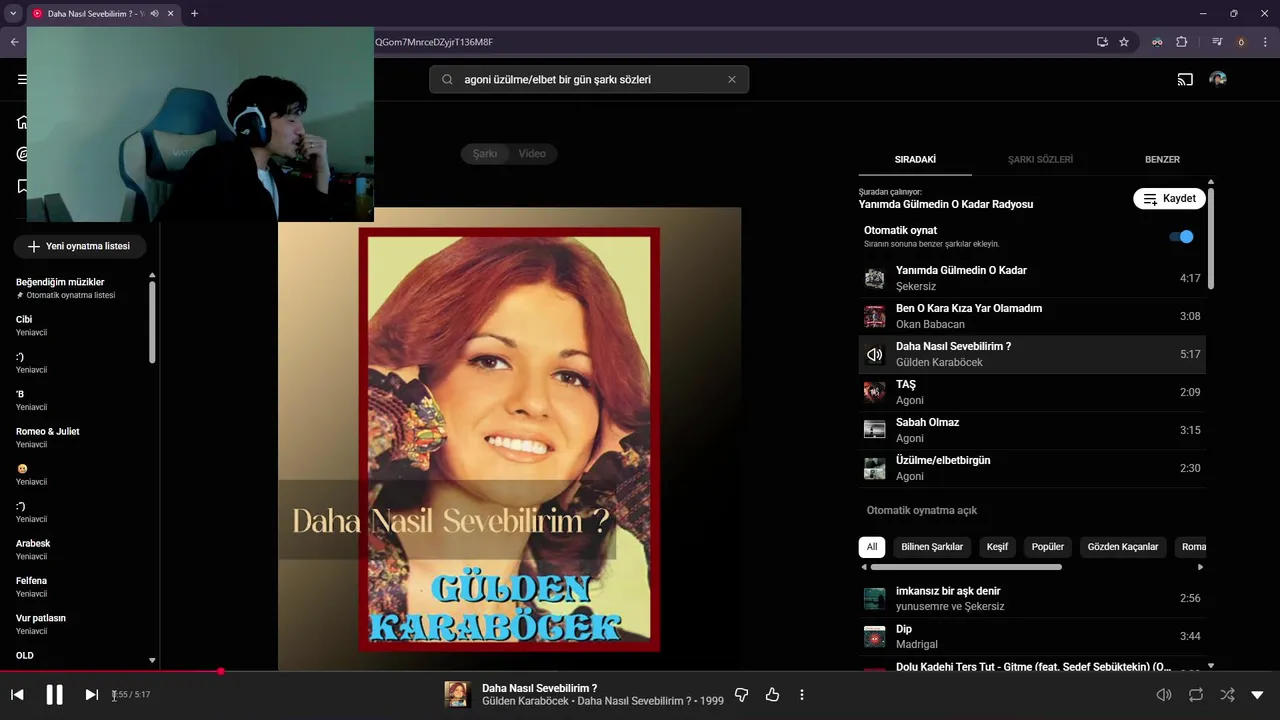Skip to next track
The height and width of the screenshot is (720, 1280).
91,694
